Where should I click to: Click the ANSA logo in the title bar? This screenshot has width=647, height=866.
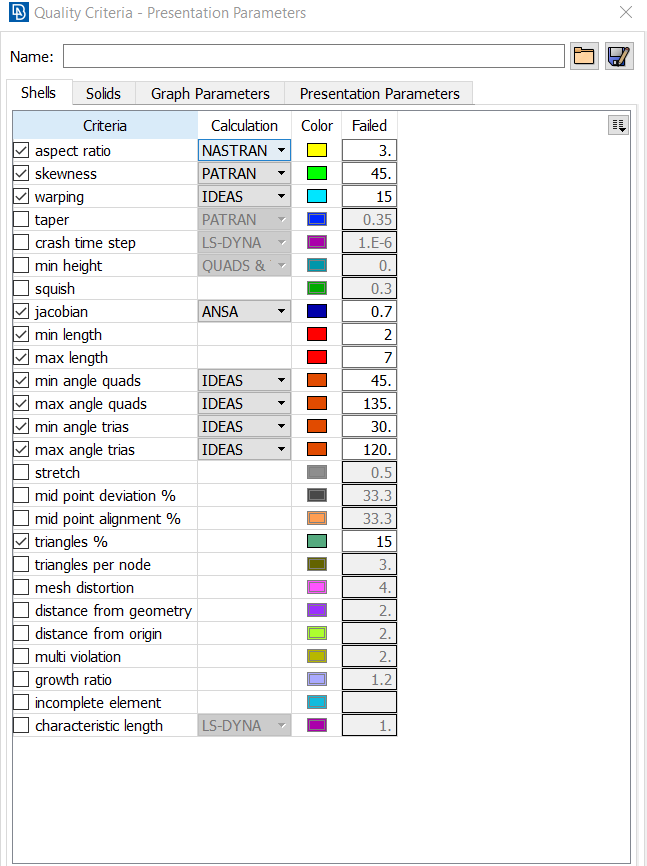point(17,12)
